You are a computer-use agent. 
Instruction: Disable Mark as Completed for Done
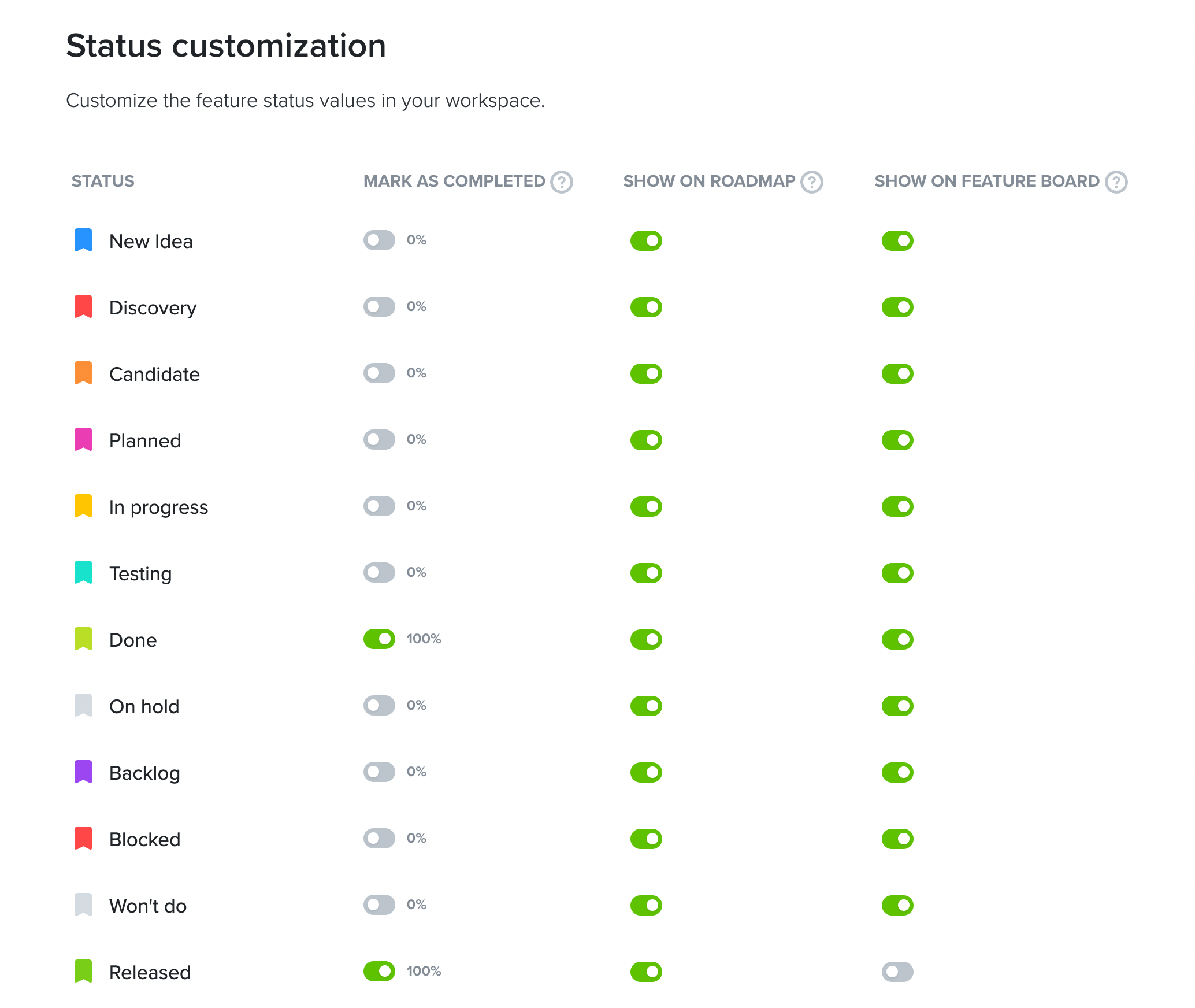[x=379, y=639]
